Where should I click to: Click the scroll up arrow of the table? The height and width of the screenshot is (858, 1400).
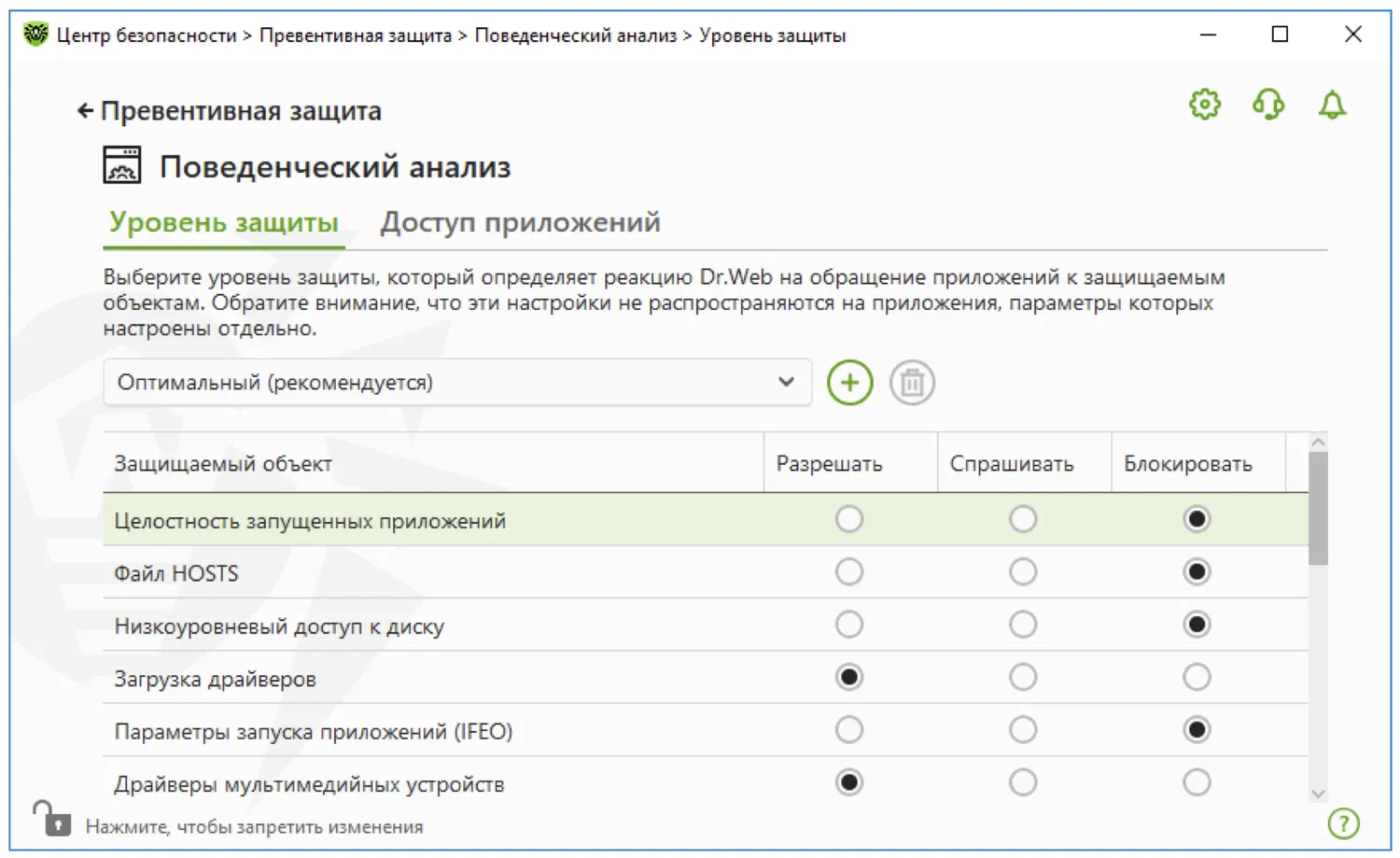pyautogui.click(x=1318, y=443)
